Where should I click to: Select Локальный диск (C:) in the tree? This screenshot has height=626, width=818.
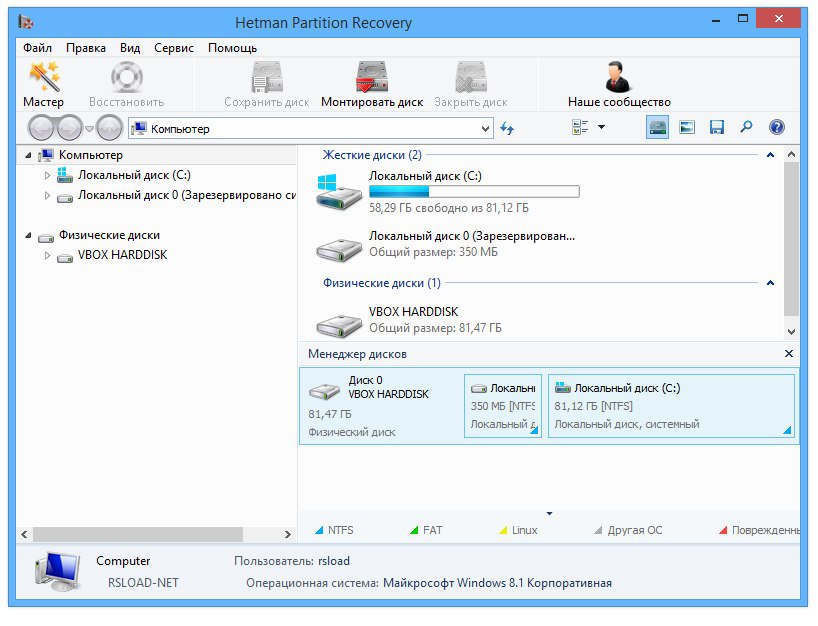[134, 175]
